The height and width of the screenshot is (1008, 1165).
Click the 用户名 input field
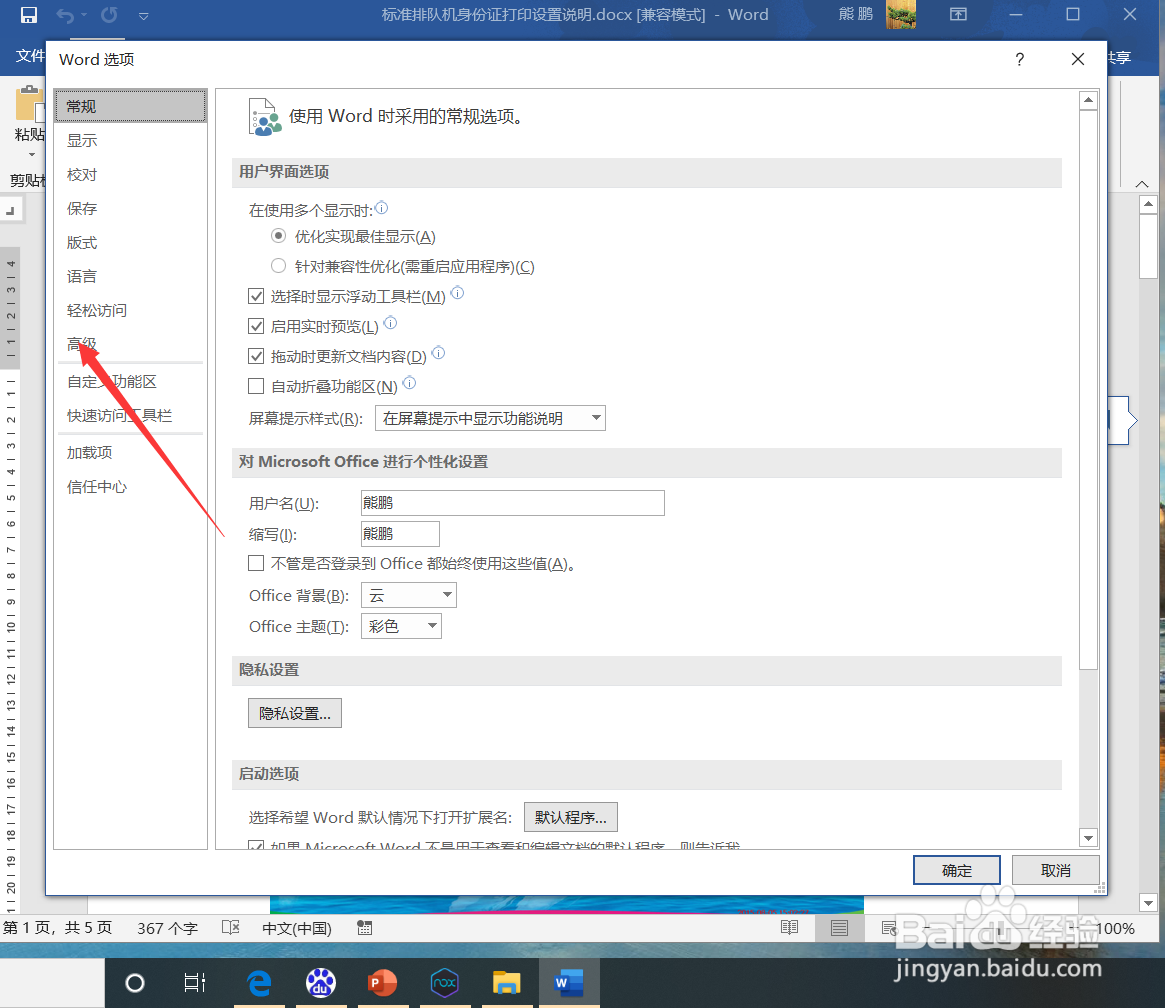click(x=513, y=503)
